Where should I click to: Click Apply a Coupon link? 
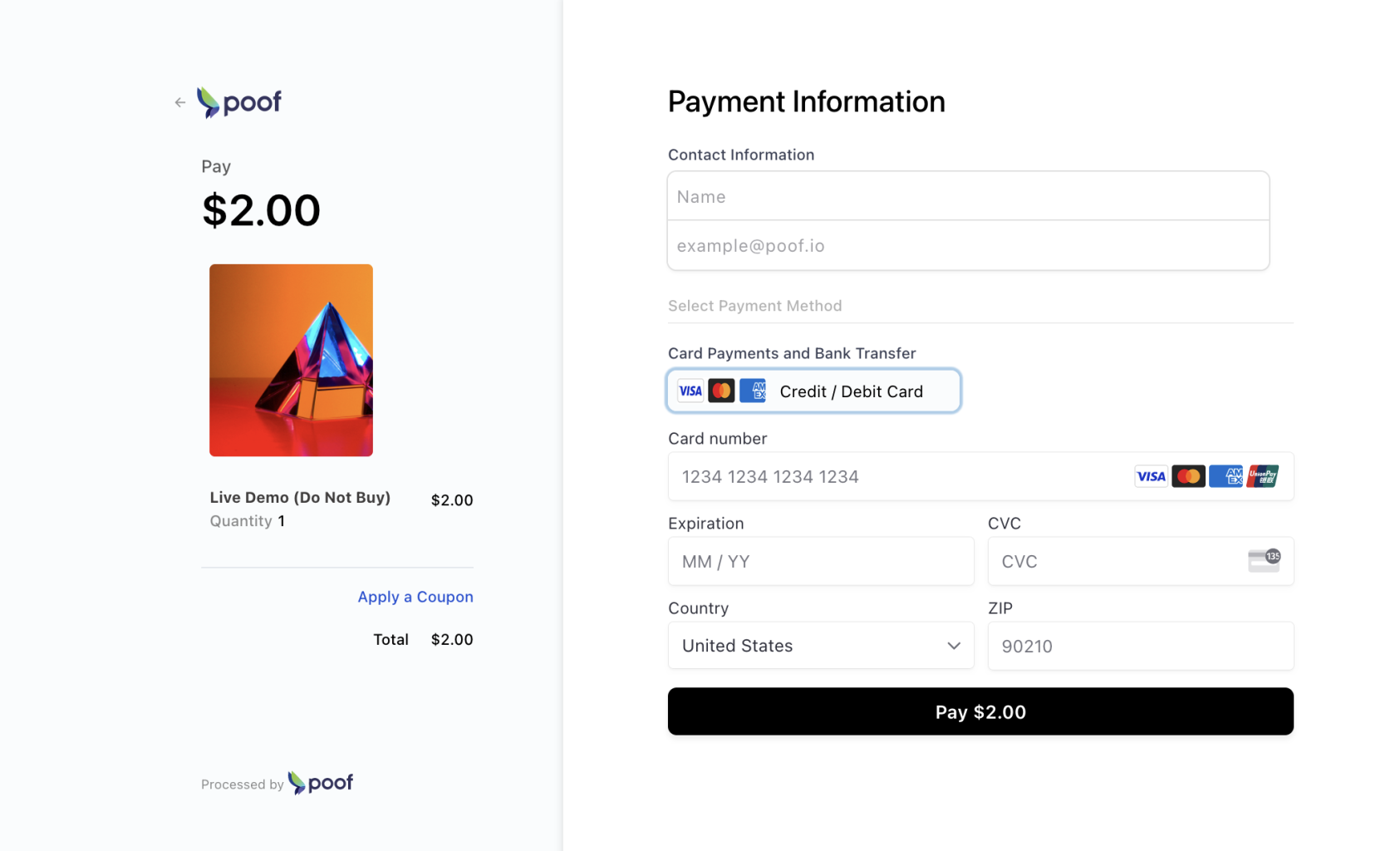point(415,597)
